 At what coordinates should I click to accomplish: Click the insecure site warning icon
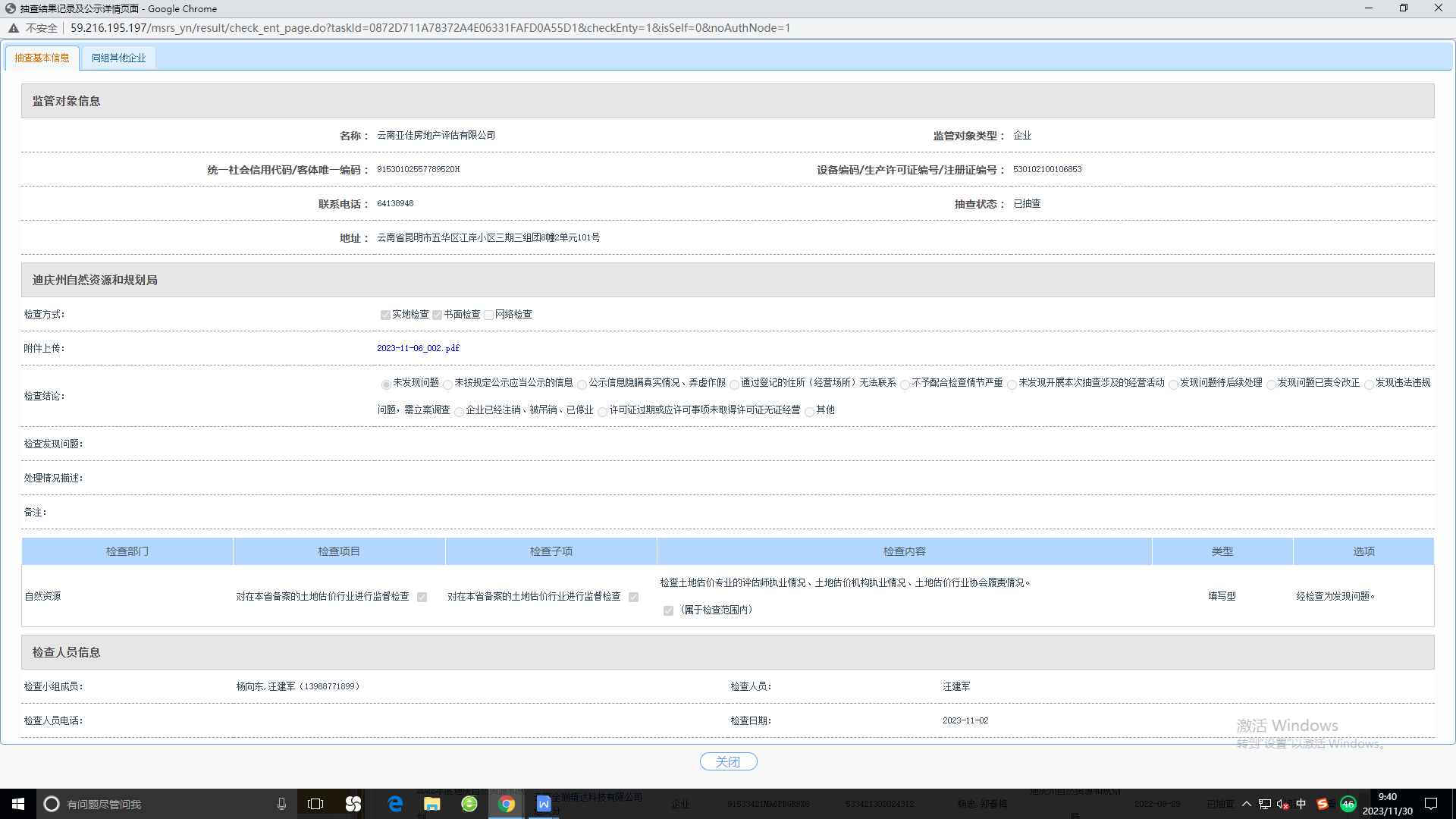14,28
